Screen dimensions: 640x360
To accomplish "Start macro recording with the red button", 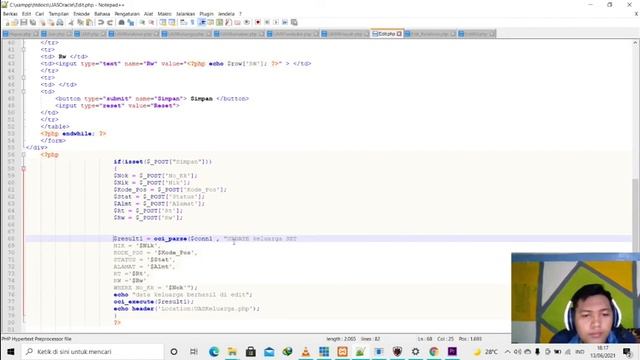I will (258, 22).
